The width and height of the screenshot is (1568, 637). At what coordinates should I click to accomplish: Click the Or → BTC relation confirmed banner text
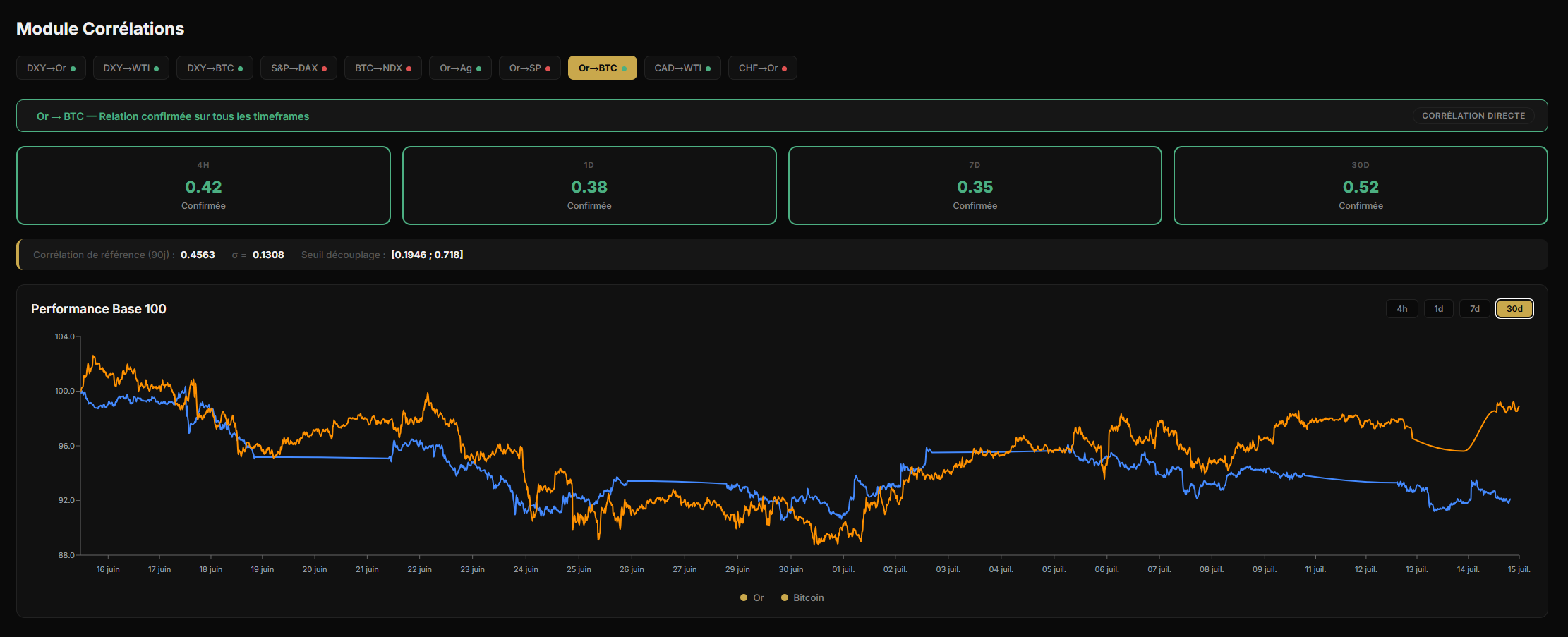tap(173, 116)
